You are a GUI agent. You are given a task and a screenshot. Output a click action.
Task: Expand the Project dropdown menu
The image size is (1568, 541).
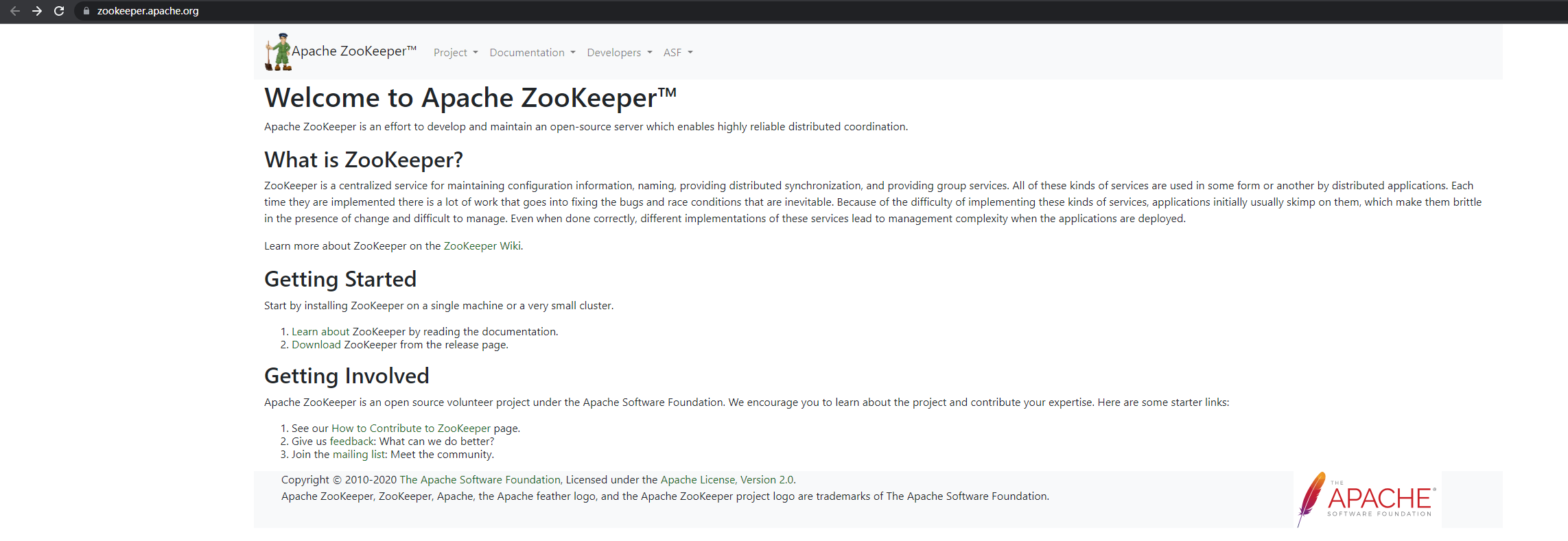pos(455,53)
